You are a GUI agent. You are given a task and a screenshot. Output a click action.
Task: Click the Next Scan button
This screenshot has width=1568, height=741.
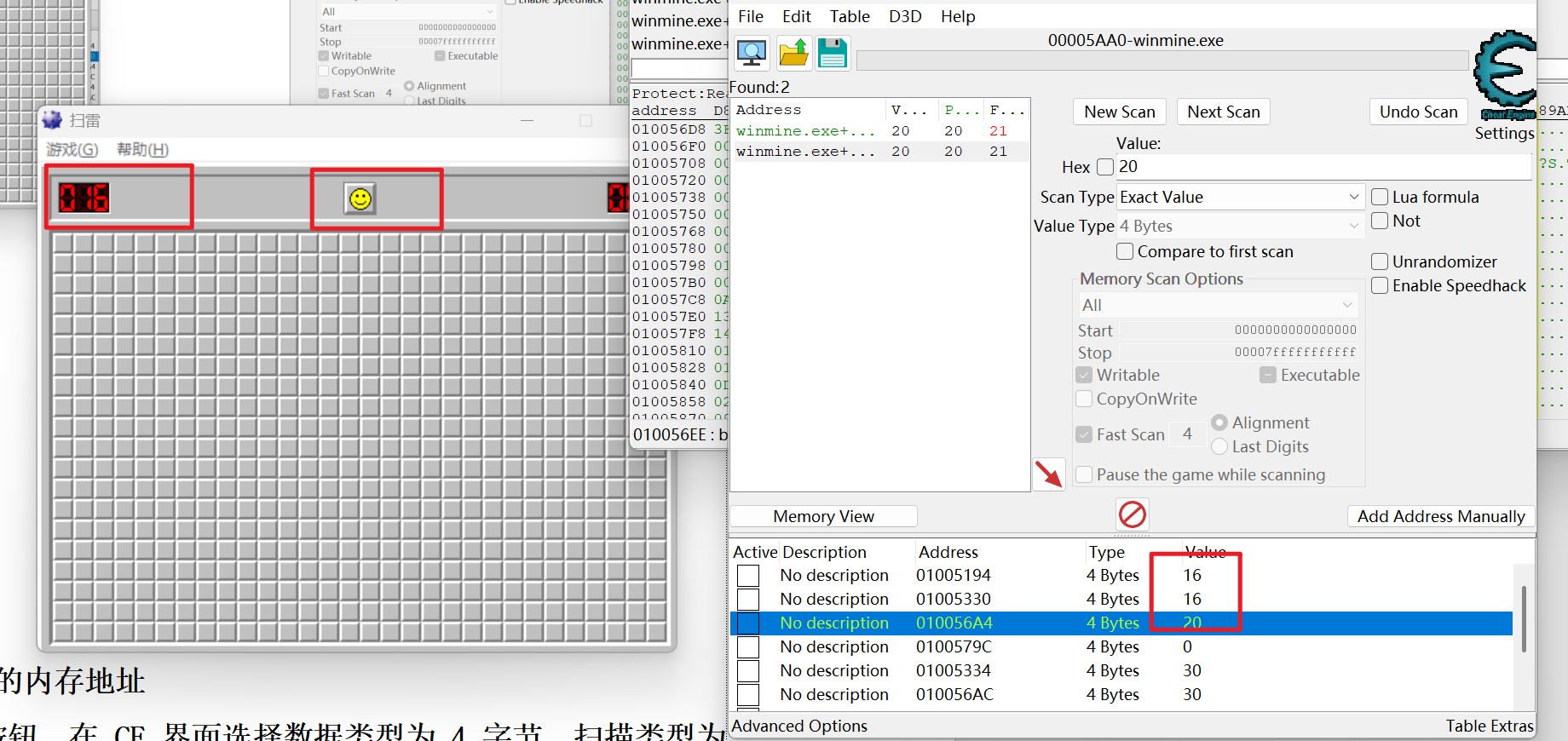point(1223,112)
